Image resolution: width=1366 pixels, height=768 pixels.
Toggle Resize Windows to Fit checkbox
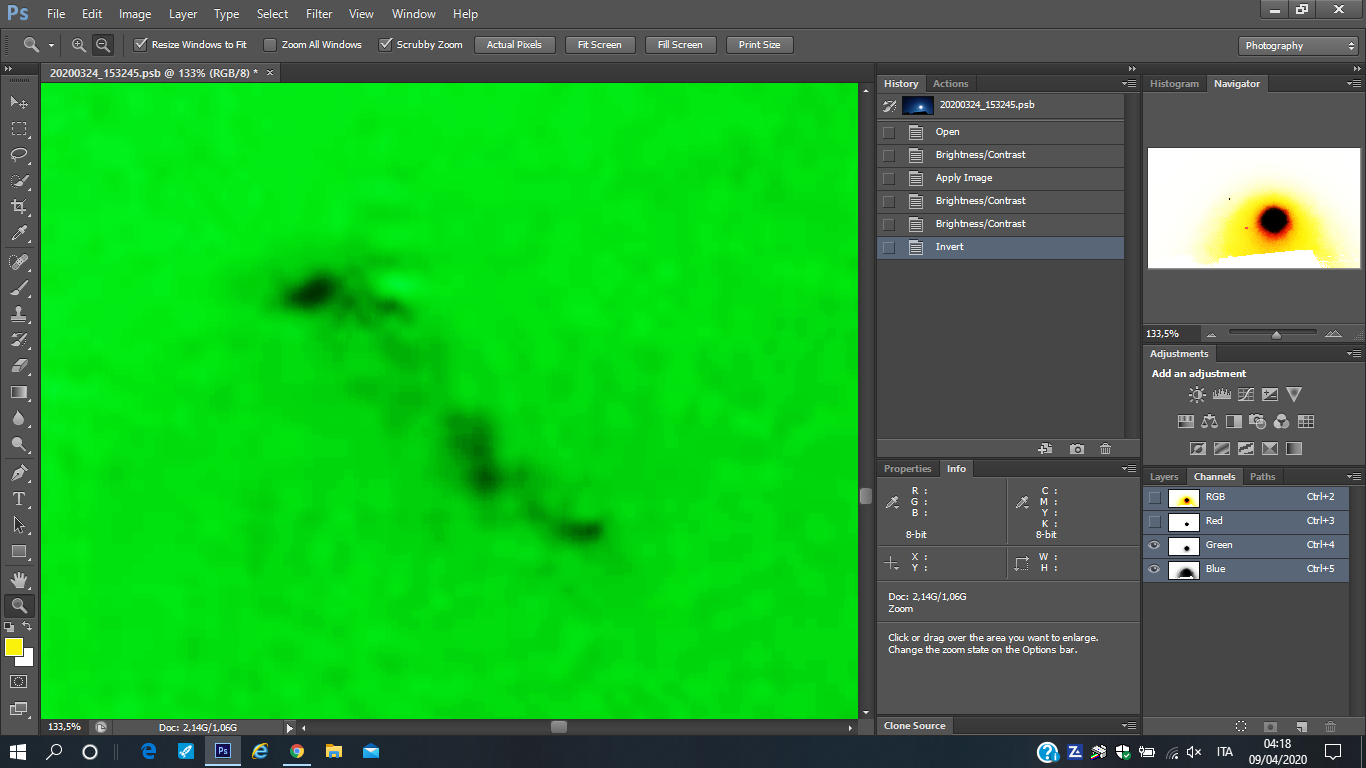tap(141, 45)
